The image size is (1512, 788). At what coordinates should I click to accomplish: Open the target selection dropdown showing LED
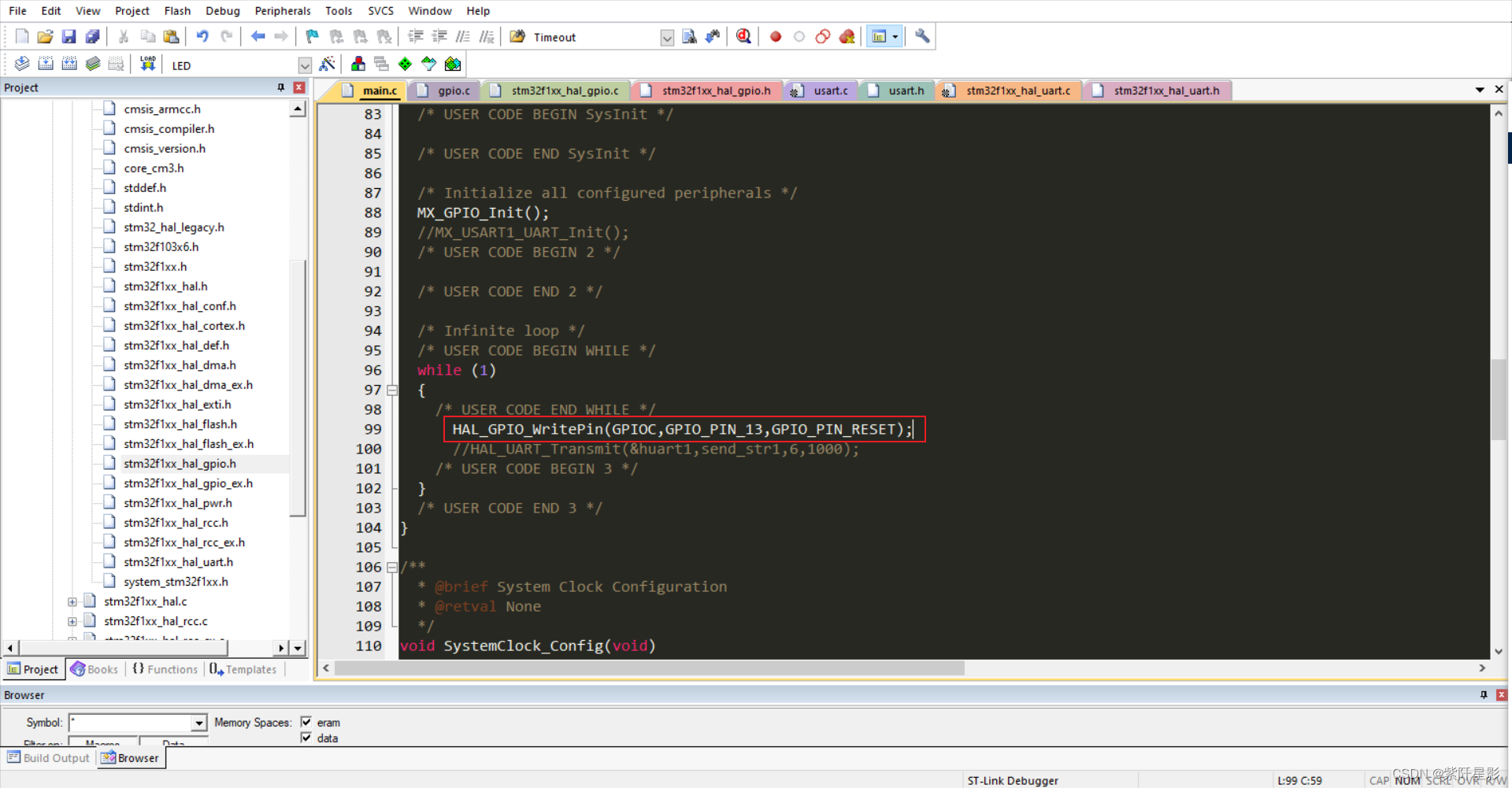[305, 65]
